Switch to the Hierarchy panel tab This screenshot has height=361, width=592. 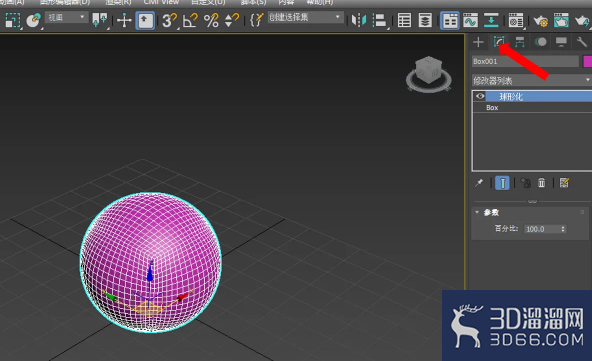click(520, 42)
